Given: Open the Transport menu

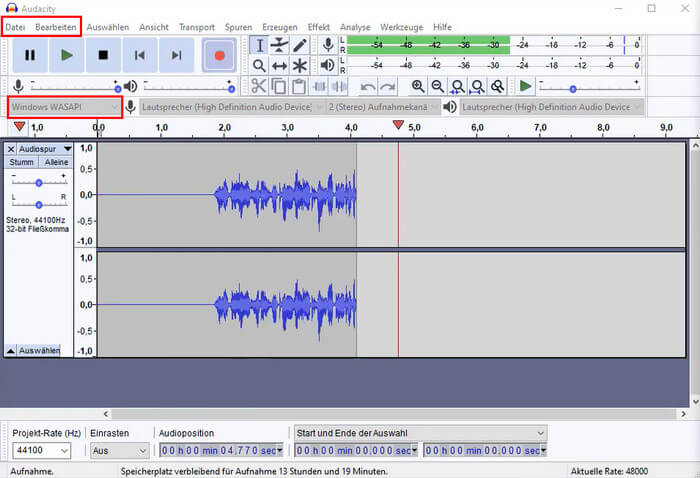Looking at the screenshot, I should coord(197,27).
